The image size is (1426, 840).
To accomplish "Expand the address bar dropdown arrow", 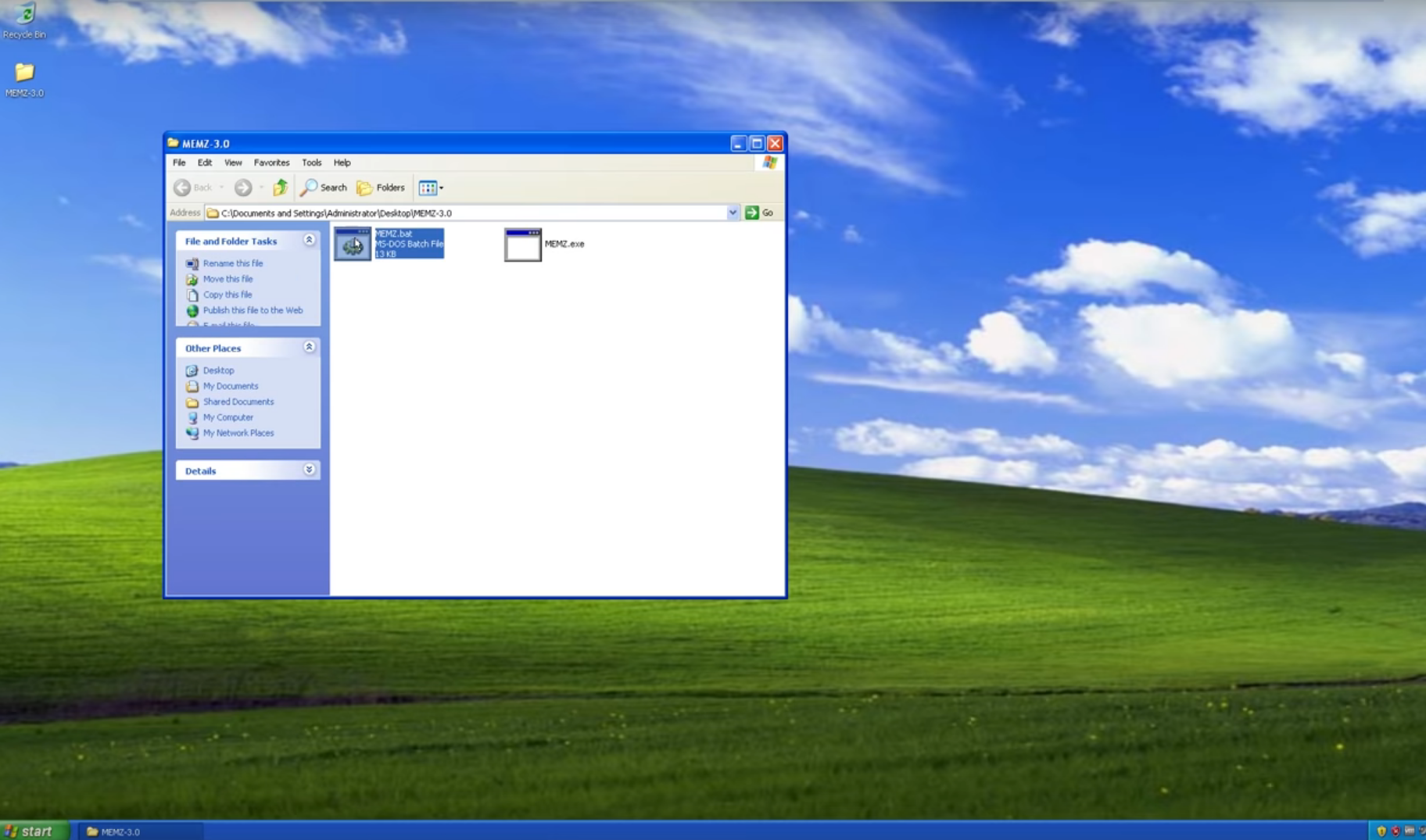I will (x=733, y=213).
